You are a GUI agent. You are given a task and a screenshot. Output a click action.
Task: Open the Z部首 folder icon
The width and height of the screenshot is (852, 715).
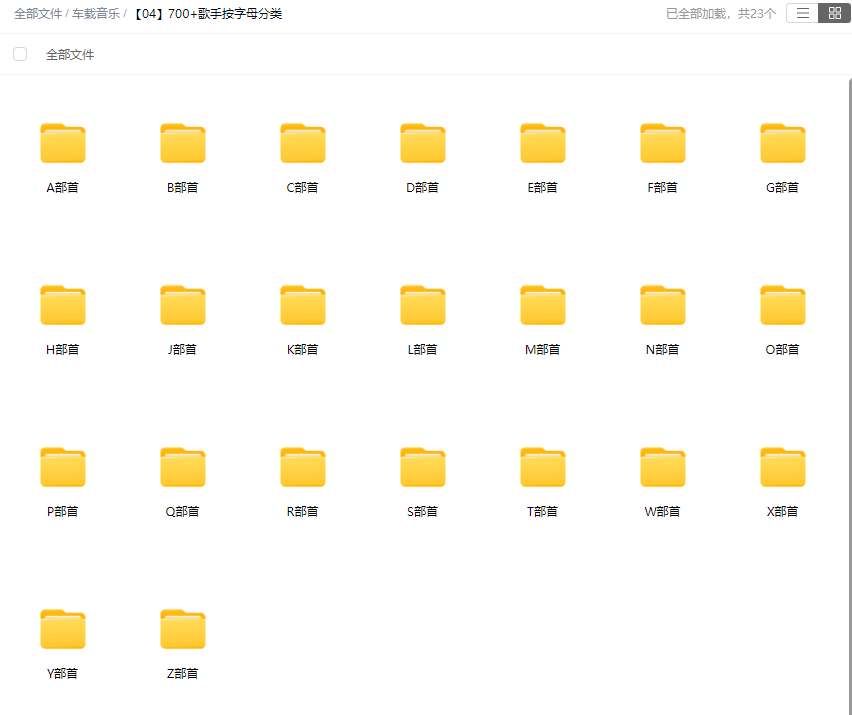coord(183,629)
